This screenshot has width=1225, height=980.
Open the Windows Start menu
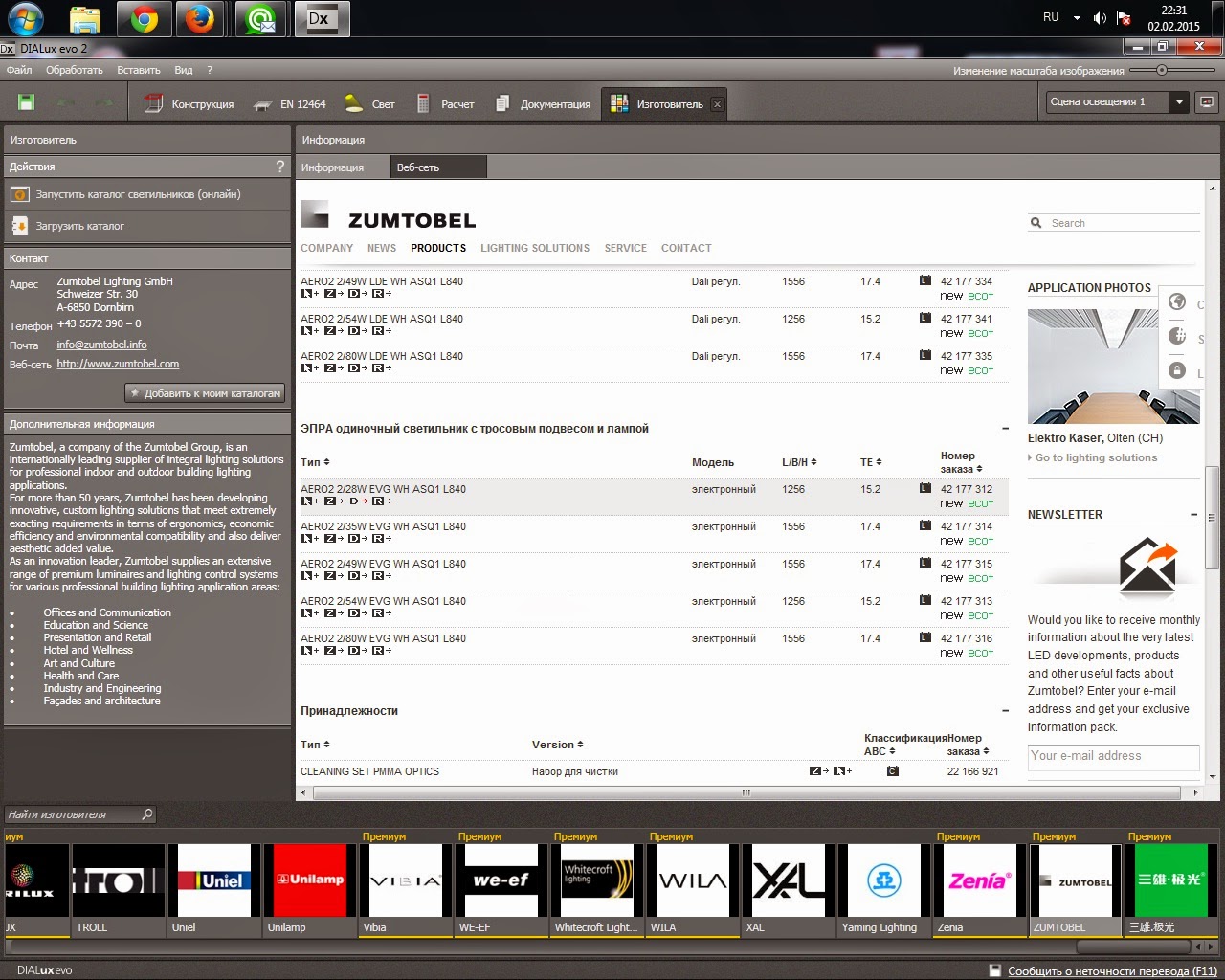pyautogui.click(x=26, y=18)
